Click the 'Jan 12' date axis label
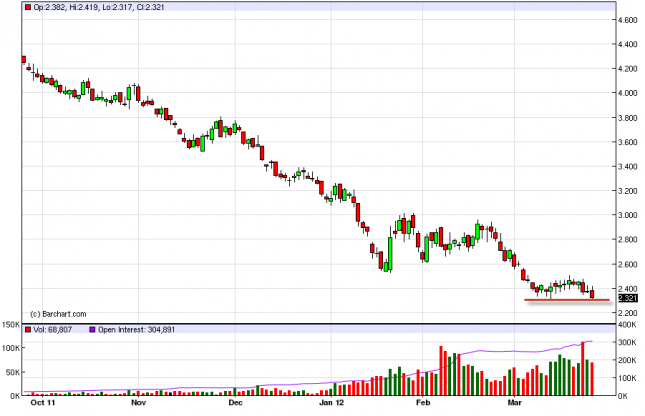Image resolution: width=645 pixels, height=416 pixels. coord(332,402)
